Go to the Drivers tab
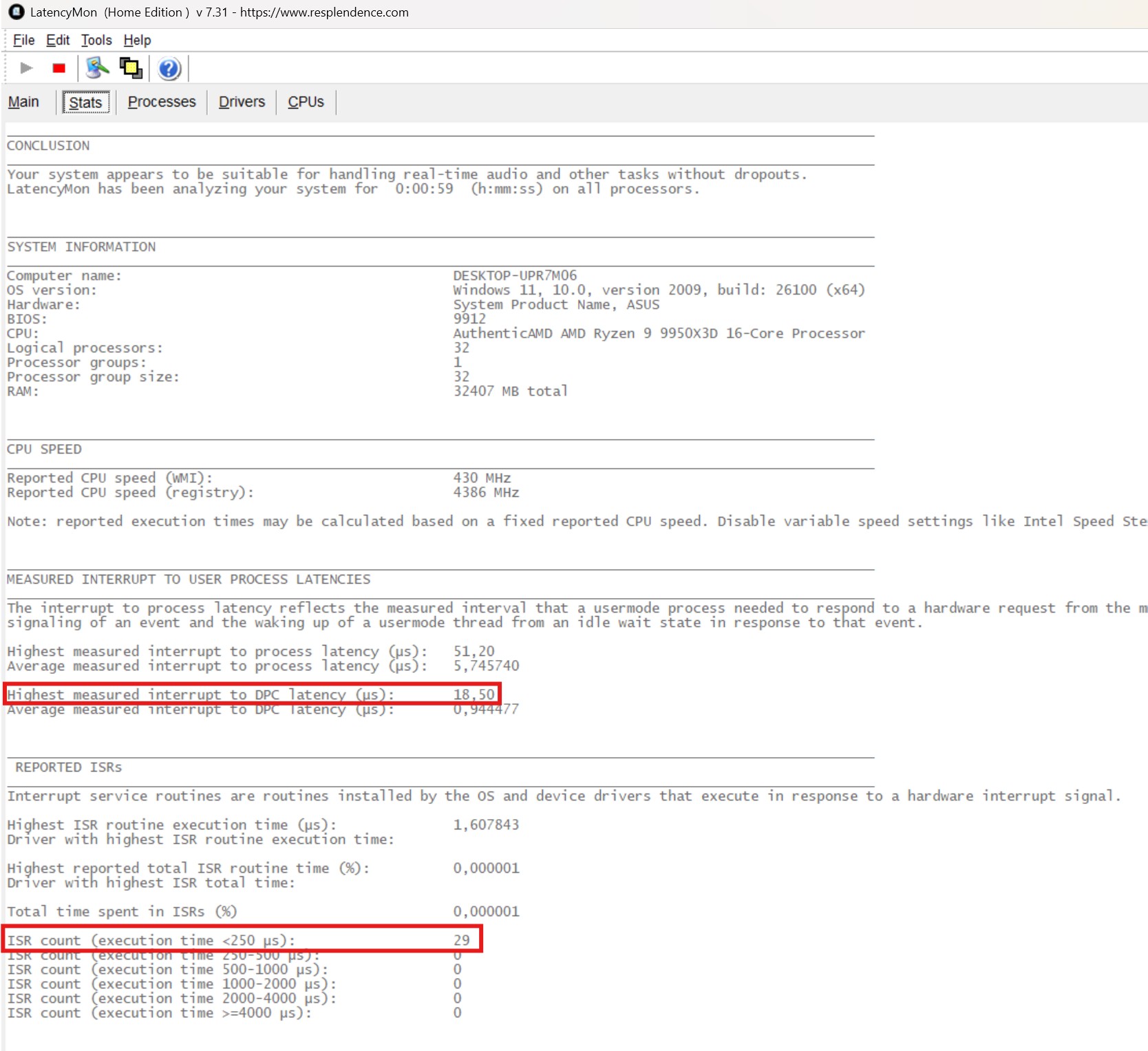 click(x=242, y=102)
